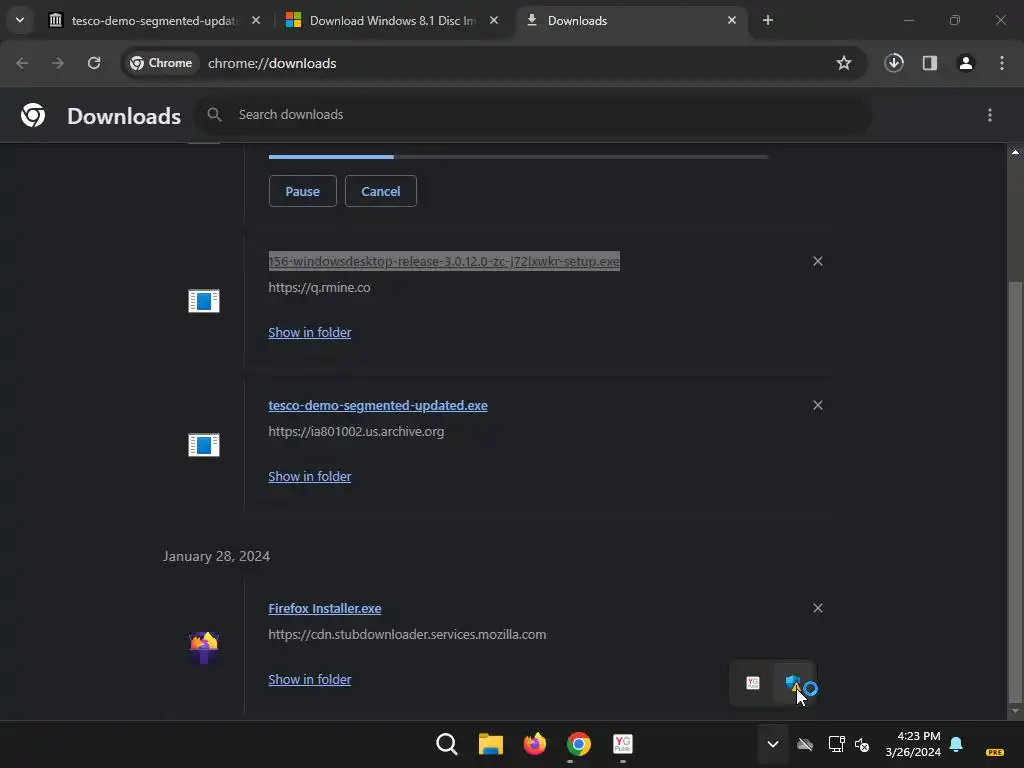The height and width of the screenshot is (768, 1024).
Task: Open the Downloads page more actions menu
Action: click(x=990, y=115)
